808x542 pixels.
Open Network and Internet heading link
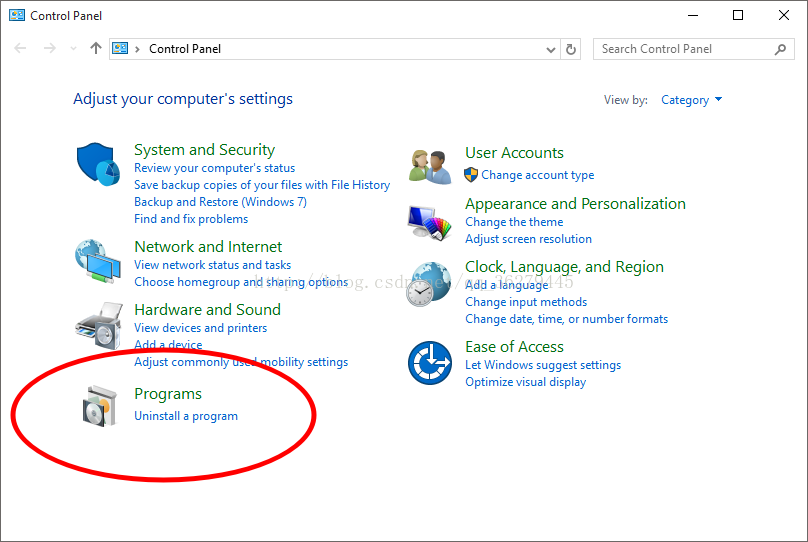(x=208, y=246)
